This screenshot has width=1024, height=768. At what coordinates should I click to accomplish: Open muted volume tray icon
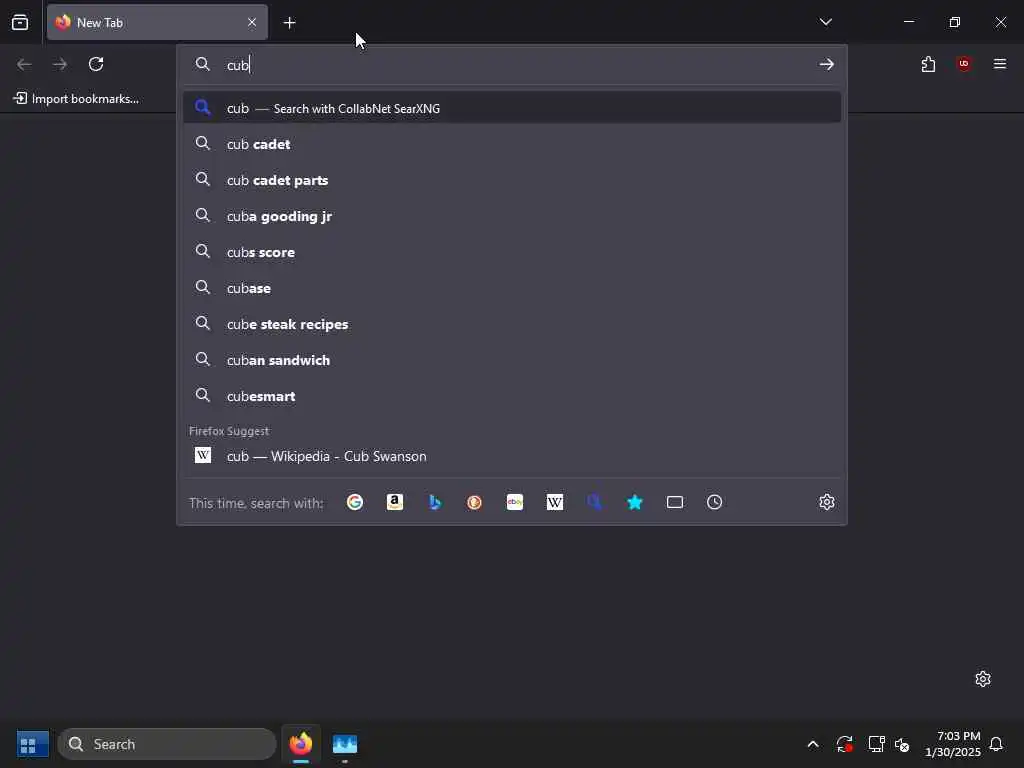click(902, 744)
